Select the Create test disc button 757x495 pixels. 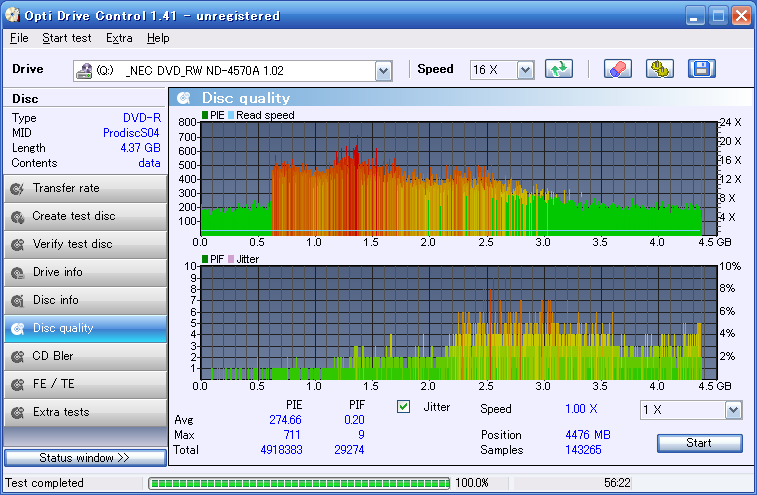point(85,216)
